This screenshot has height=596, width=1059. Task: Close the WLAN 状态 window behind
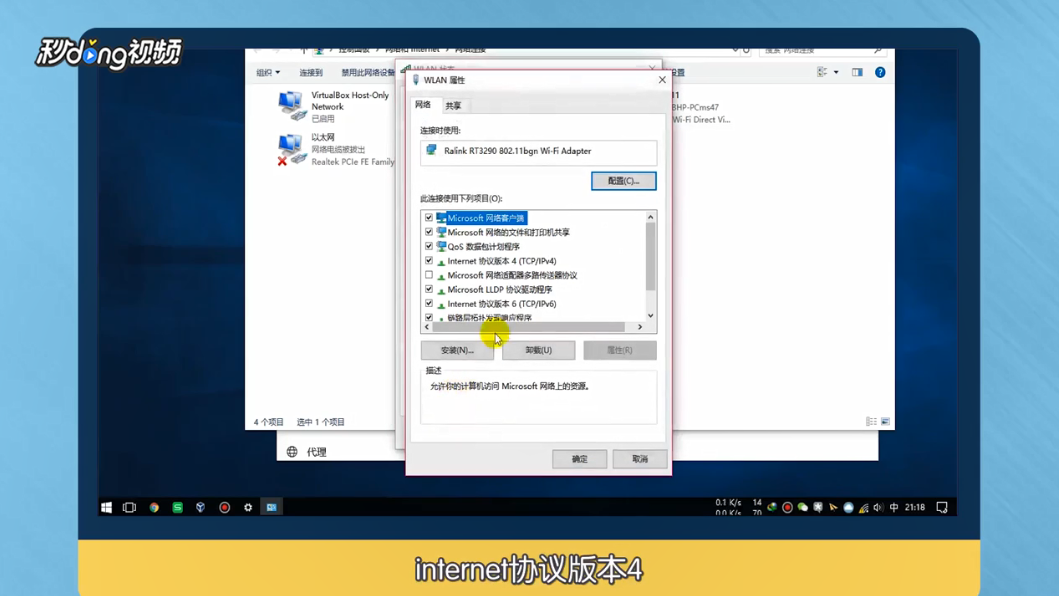point(652,68)
